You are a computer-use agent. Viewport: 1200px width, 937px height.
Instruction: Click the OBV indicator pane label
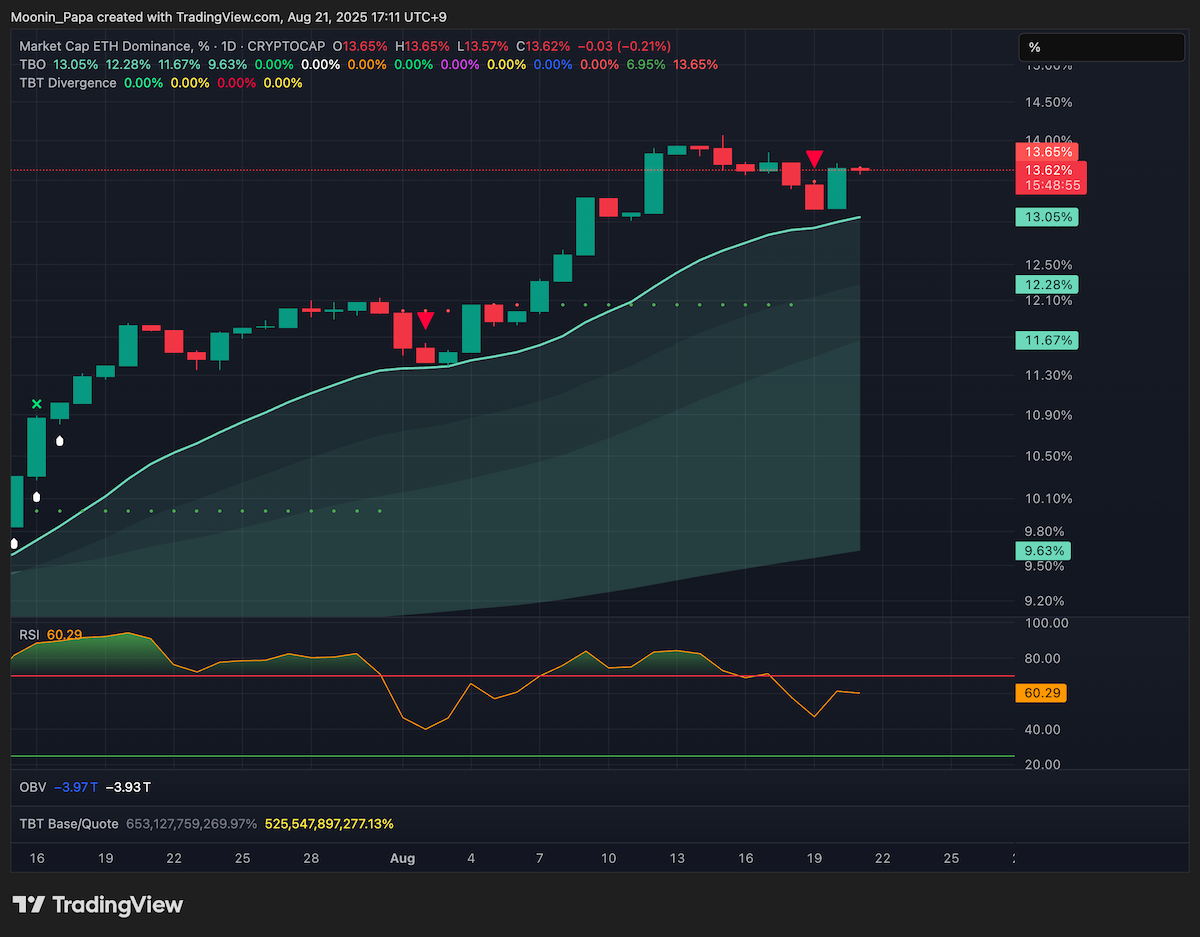point(33,787)
